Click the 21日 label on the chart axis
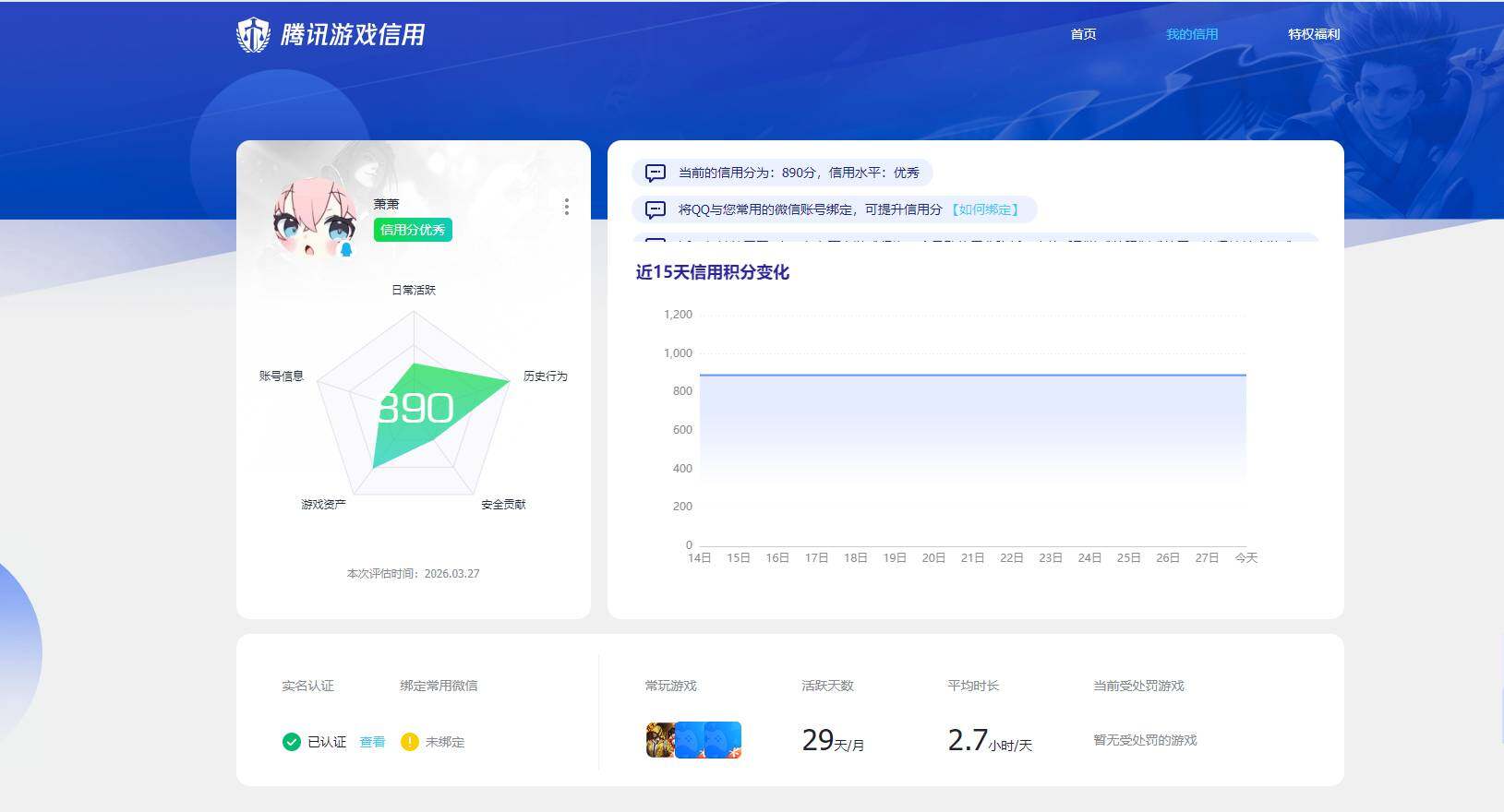This screenshot has height=812, width=1504. 972,558
